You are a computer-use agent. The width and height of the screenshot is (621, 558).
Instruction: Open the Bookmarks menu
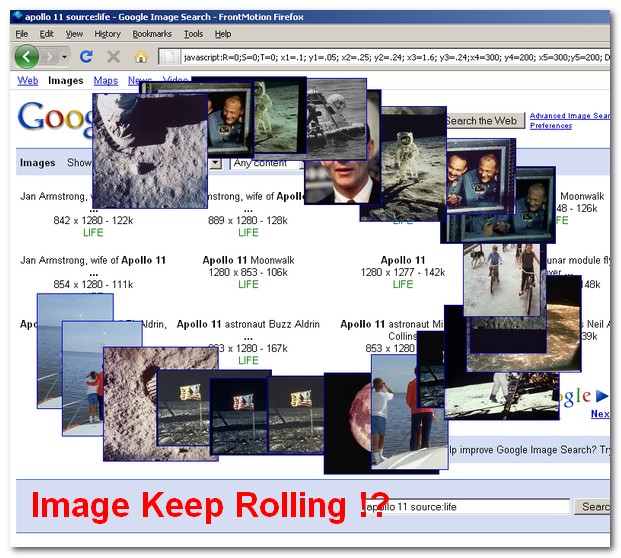click(x=152, y=34)
